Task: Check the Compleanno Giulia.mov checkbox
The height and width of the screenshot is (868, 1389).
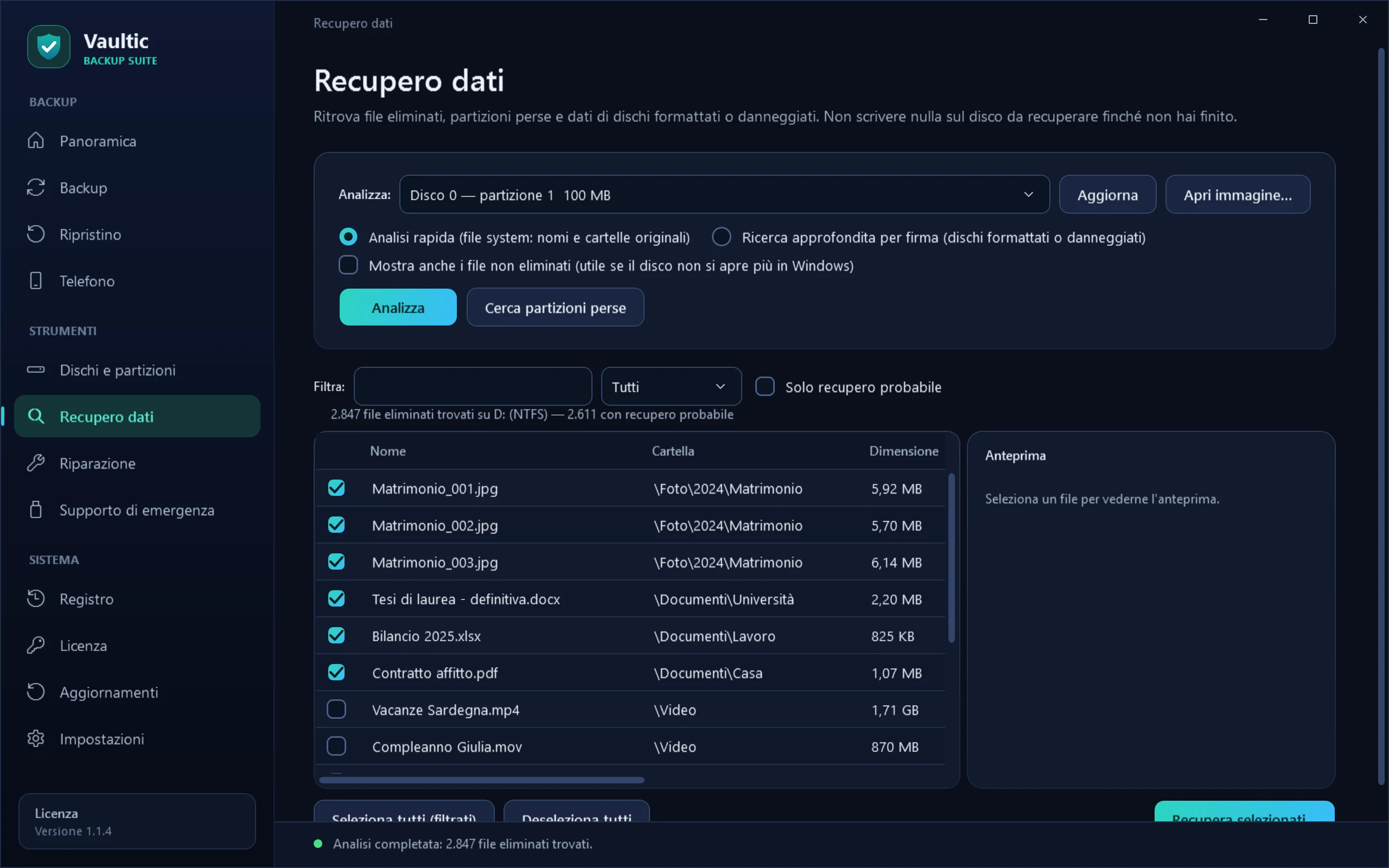Action: pos(336,746)
